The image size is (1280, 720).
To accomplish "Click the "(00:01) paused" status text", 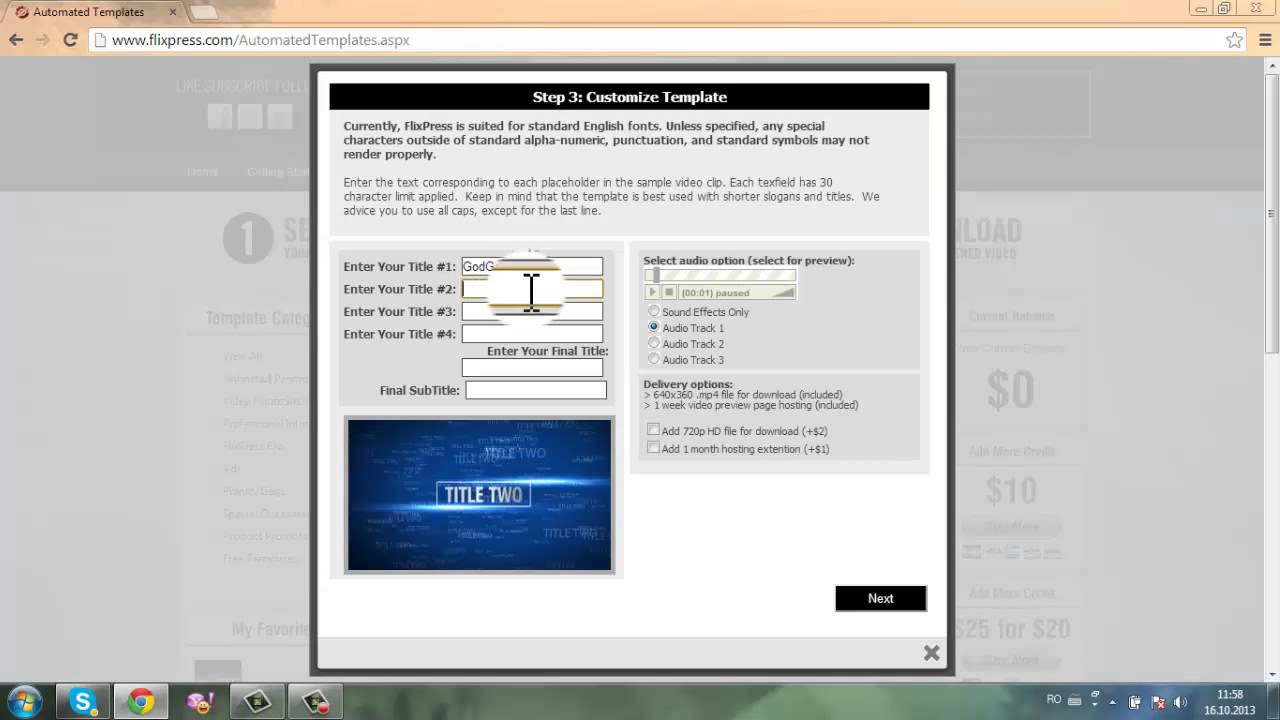I will [x=715, y=293].
